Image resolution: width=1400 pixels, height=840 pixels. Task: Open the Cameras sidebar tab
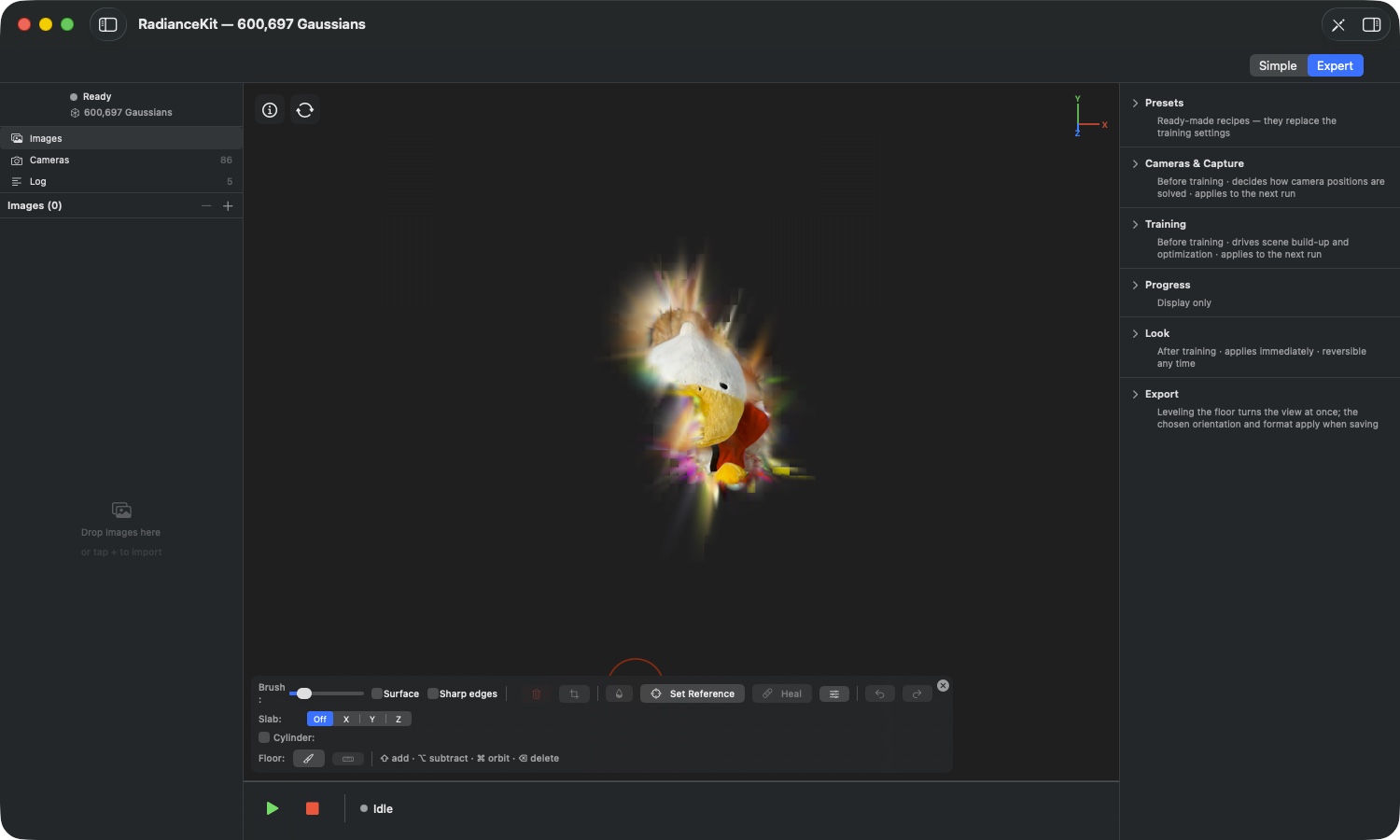click(121, 161)
